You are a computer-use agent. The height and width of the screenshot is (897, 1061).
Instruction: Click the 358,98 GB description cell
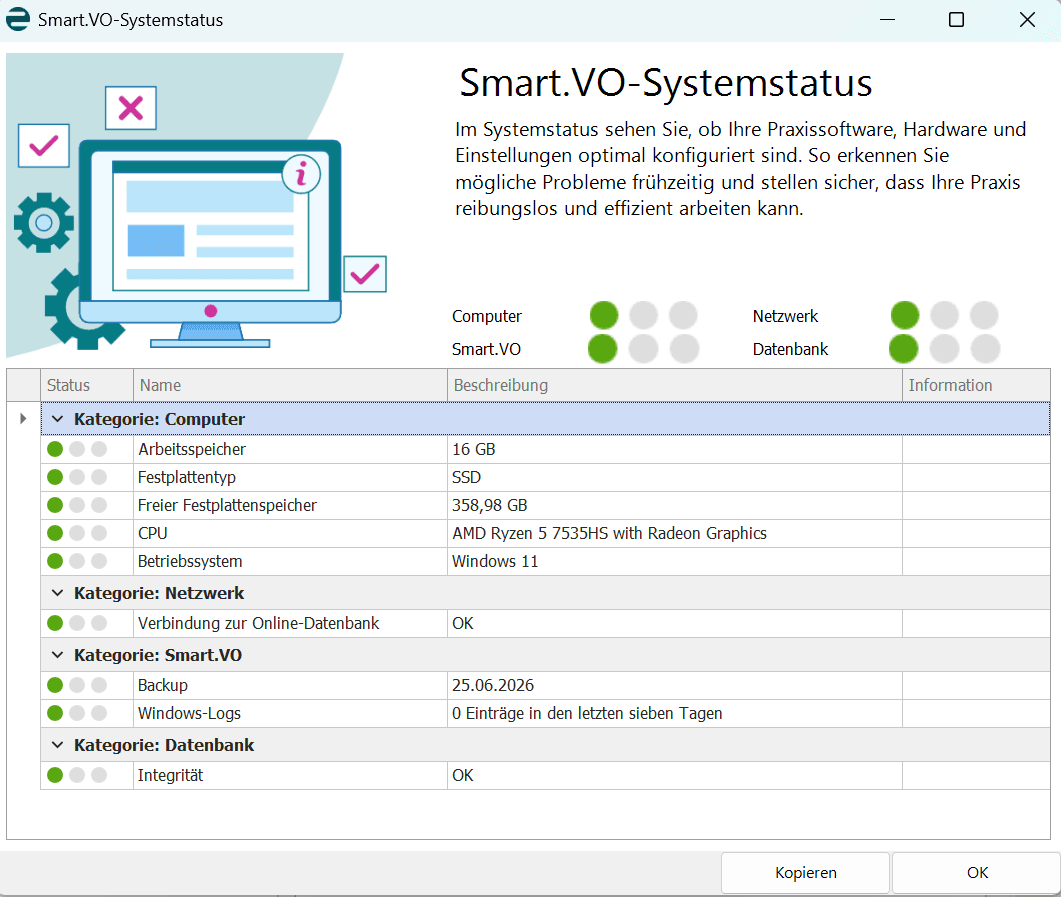[x=675, y=505]
